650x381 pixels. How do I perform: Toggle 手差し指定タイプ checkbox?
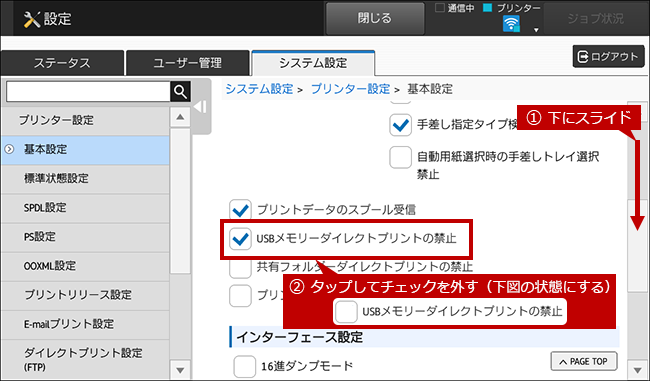[x=400, y=125]
